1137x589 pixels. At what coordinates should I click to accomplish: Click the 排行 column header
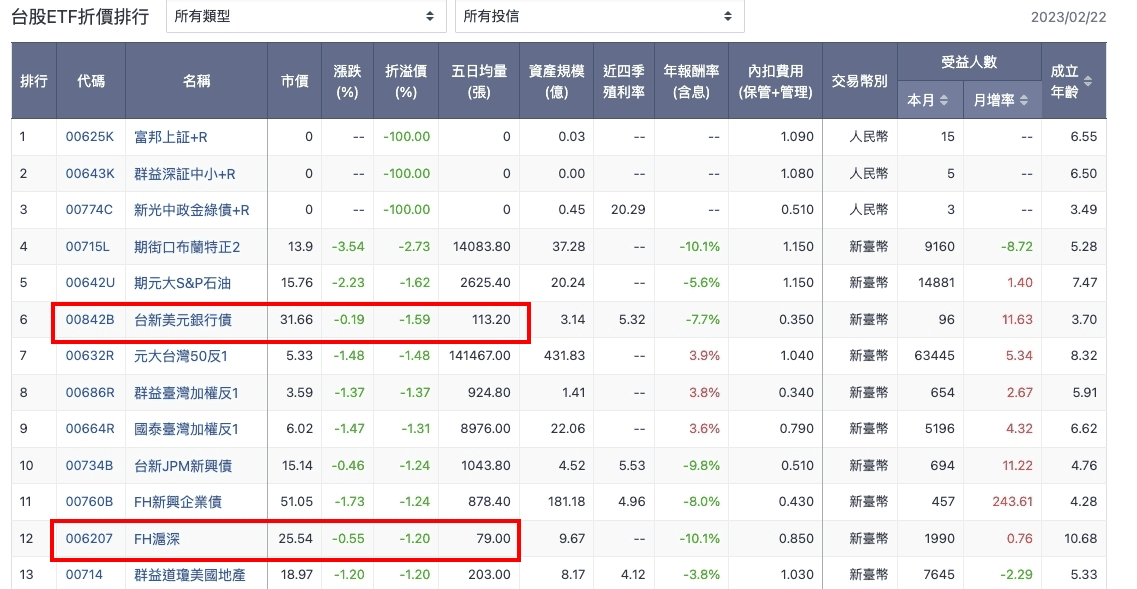click(x=33, y=81)
